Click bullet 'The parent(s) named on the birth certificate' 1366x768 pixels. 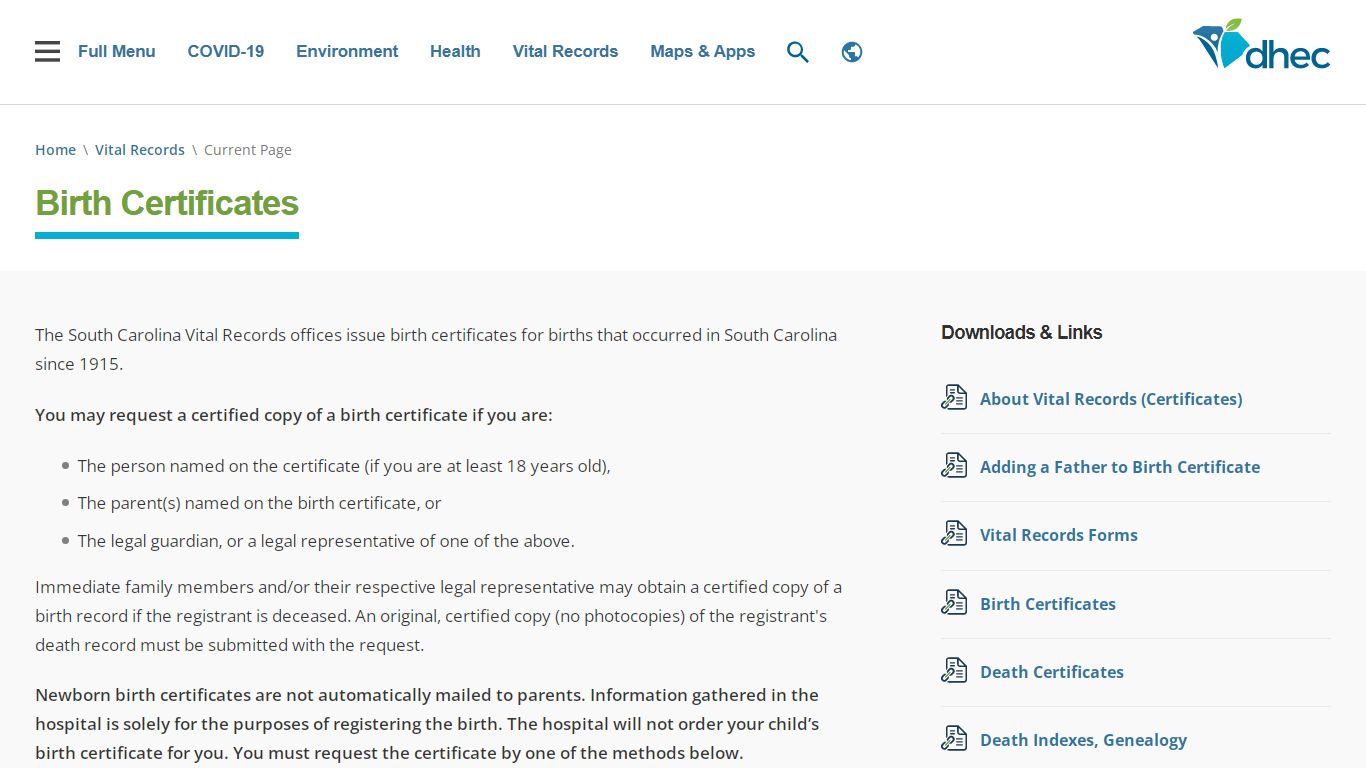[259, 503]
